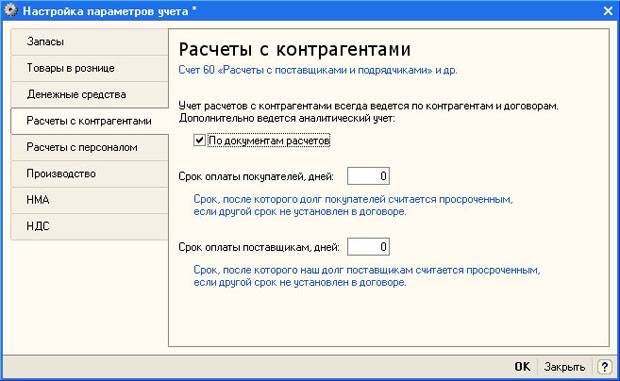
Task: Click the gear icon in the title bar
Action: tap(11, 10)
